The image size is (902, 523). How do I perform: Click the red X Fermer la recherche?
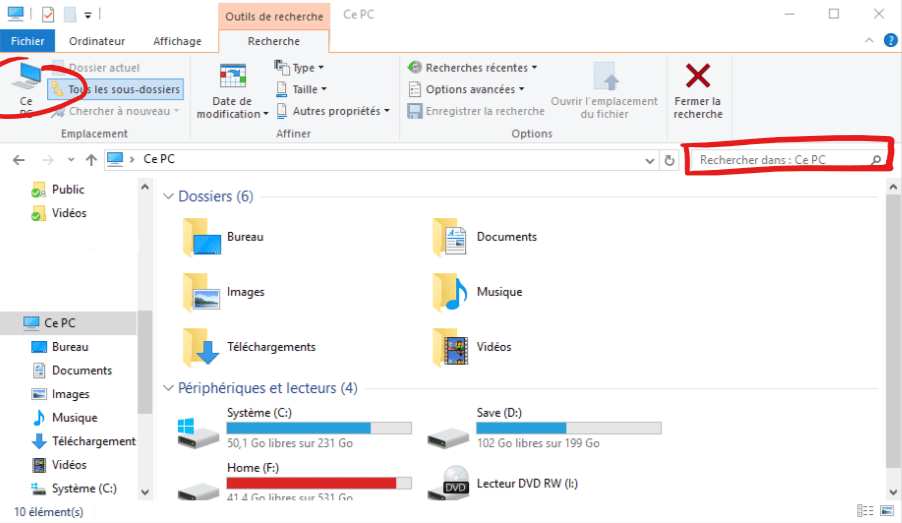point(697,91)
